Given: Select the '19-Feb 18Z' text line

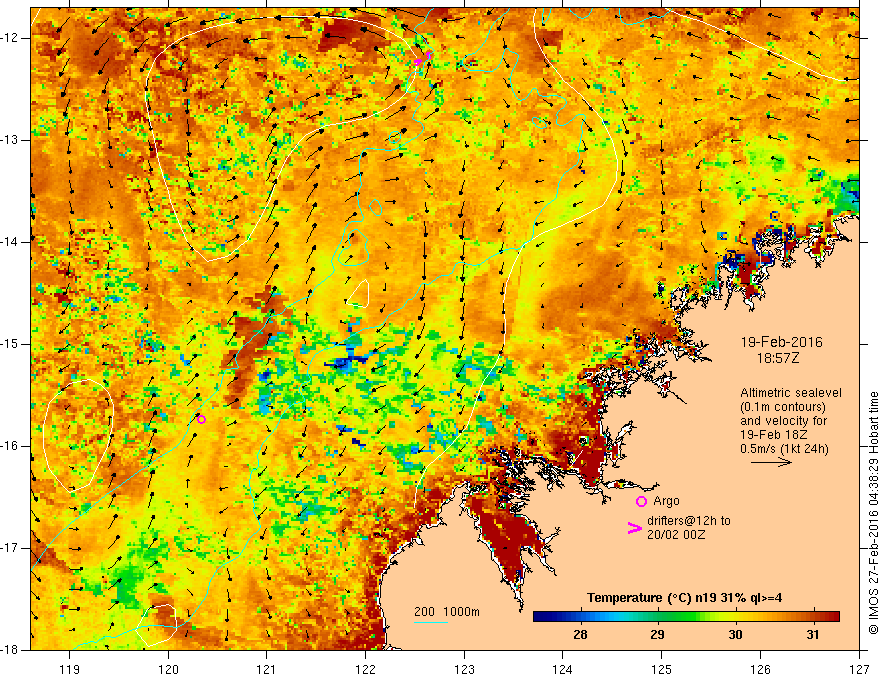Looking at the screenshot, I should [772, 435].
